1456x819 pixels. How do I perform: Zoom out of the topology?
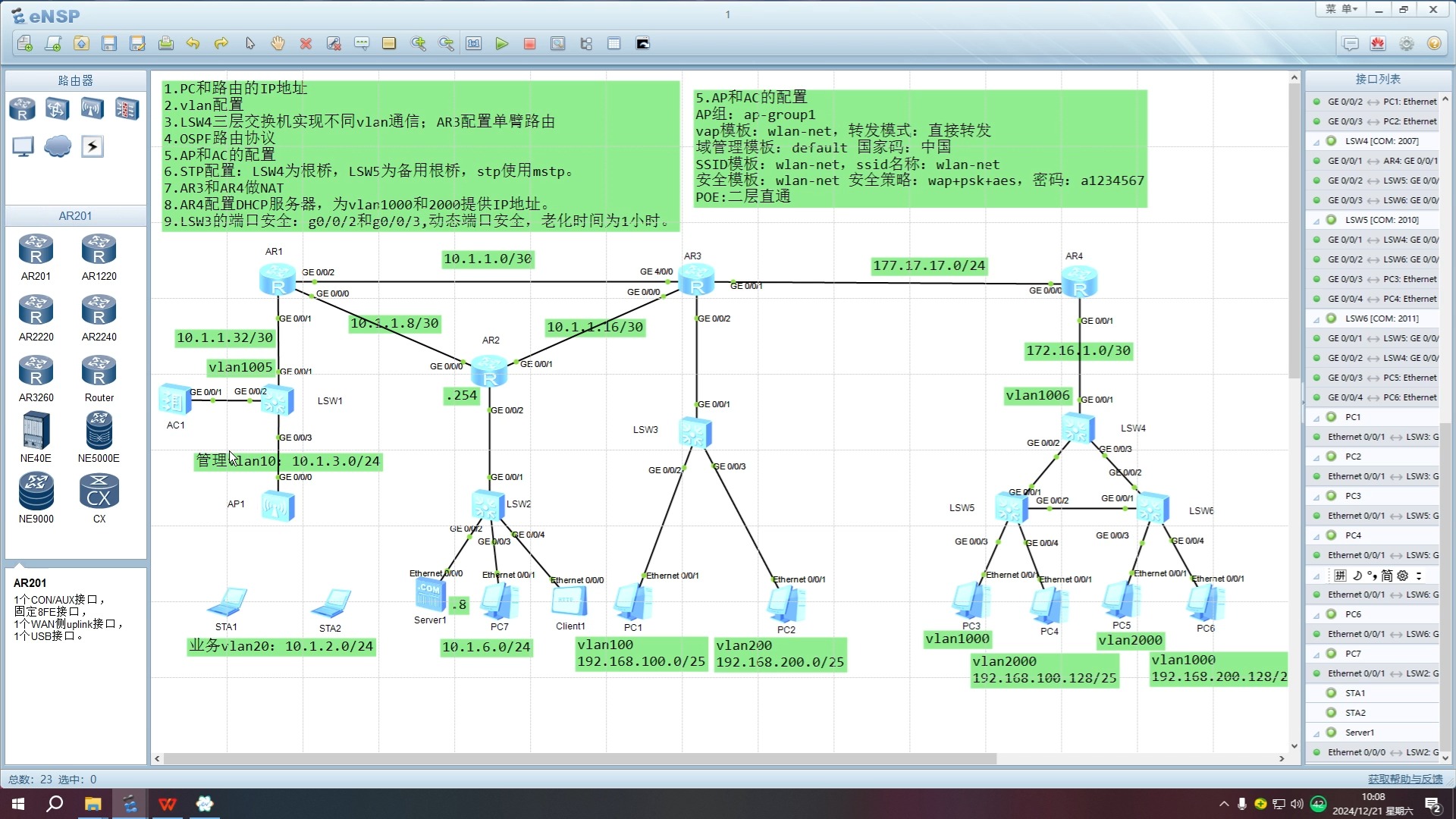pyautogui.click(x=446, y=43)
